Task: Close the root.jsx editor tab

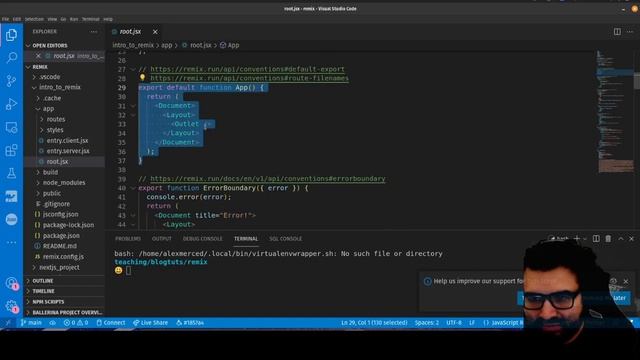Action: click(155, 32)
